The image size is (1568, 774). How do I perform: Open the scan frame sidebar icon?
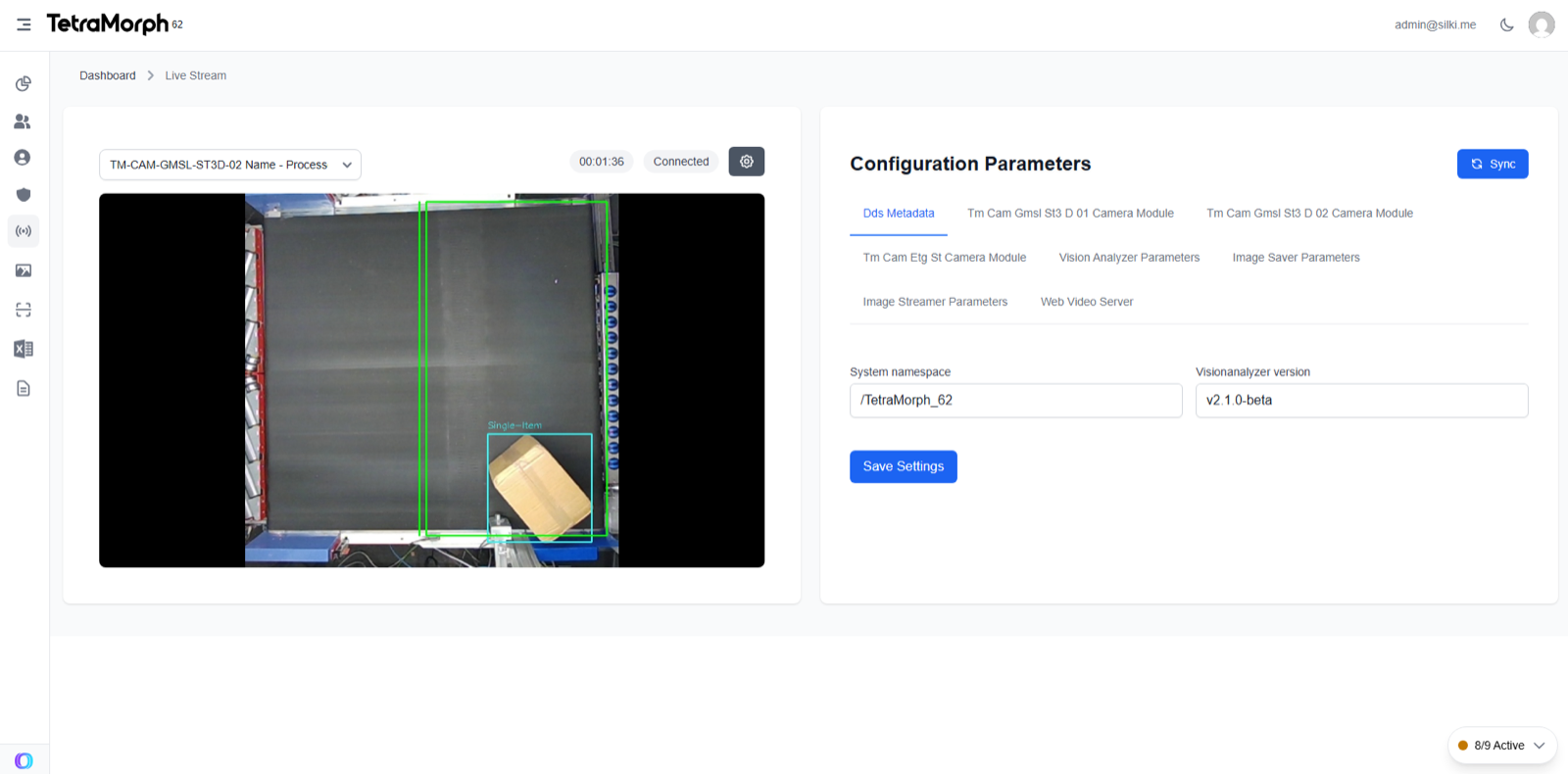coord(24,310)
